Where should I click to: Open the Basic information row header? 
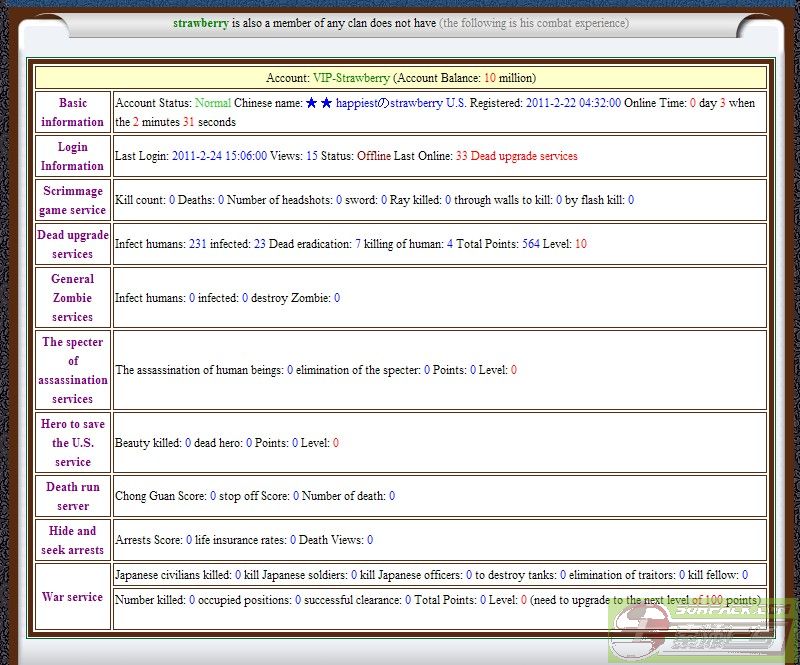pyautogui.click(x=73, y=112)
